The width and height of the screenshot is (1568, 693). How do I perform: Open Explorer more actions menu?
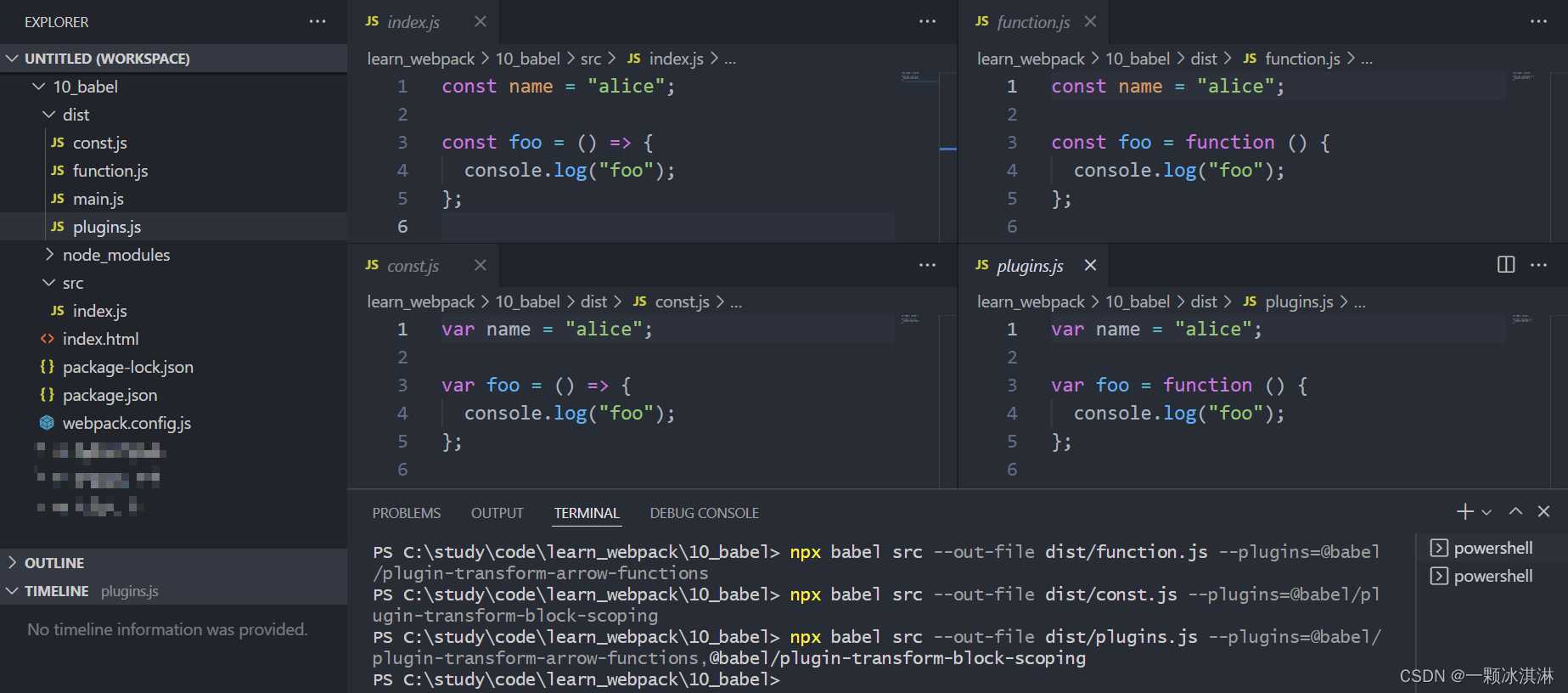coord(318,22)
